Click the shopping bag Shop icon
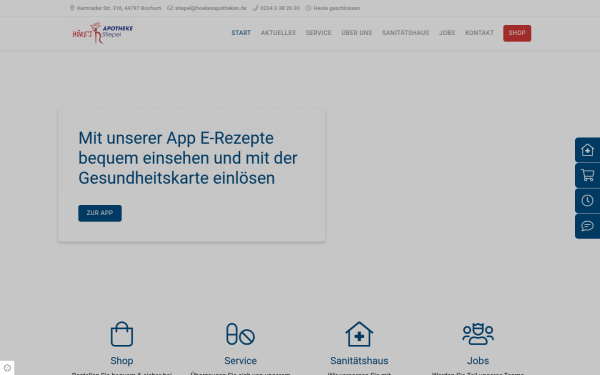 (x=122, y=334)
